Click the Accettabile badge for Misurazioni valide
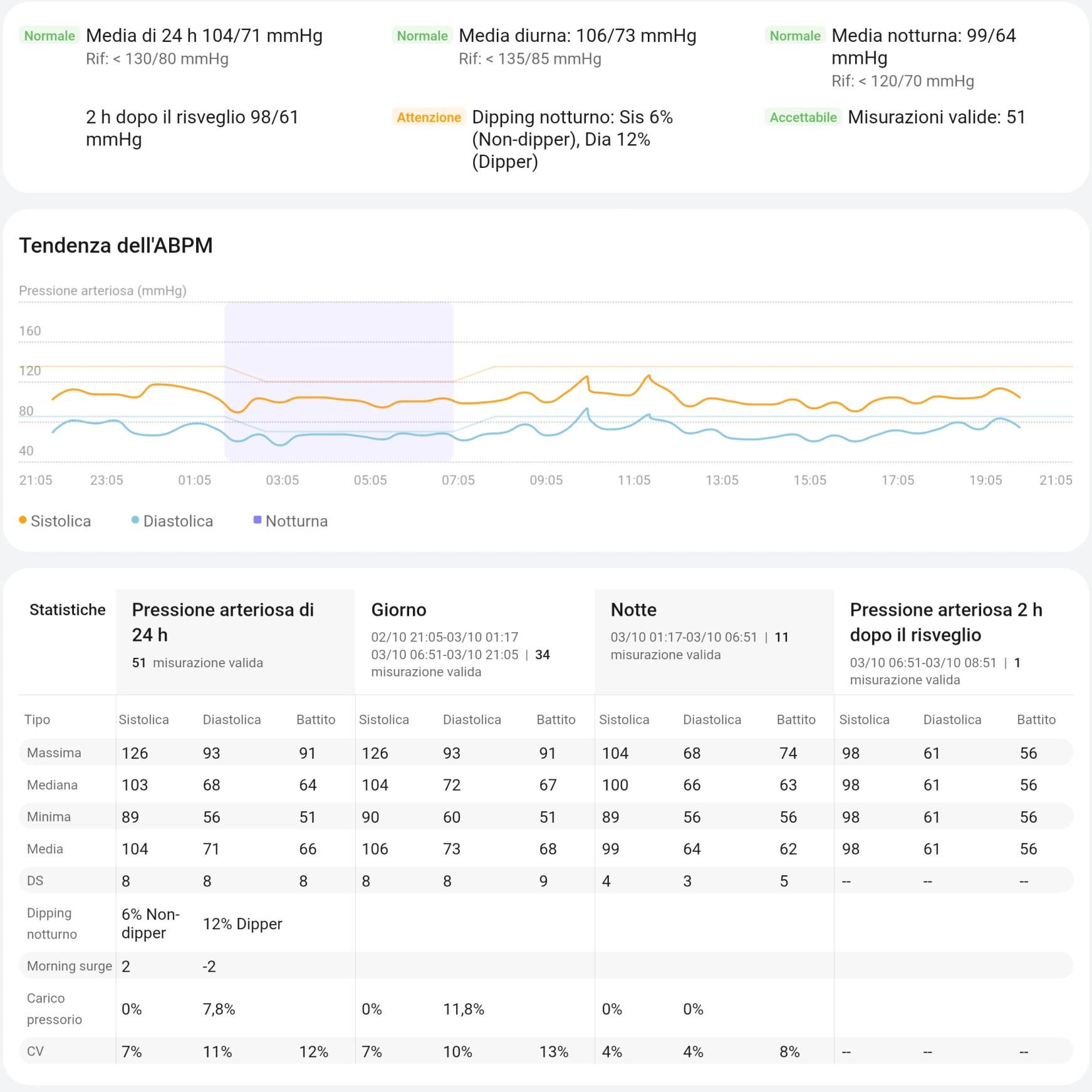 coord(803,117)
